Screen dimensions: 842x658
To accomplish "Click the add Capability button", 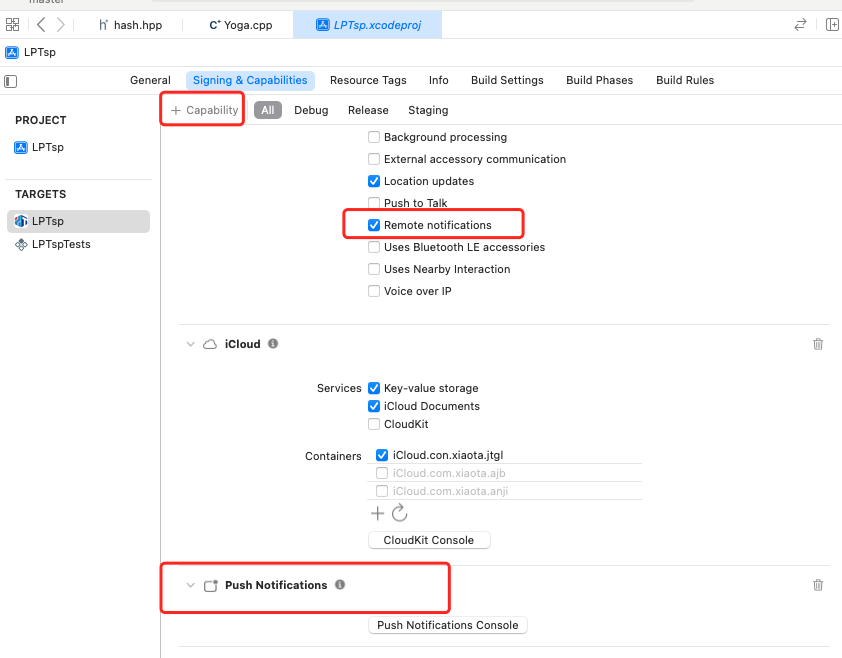I will pyautogui.click(x=204, y=110).
